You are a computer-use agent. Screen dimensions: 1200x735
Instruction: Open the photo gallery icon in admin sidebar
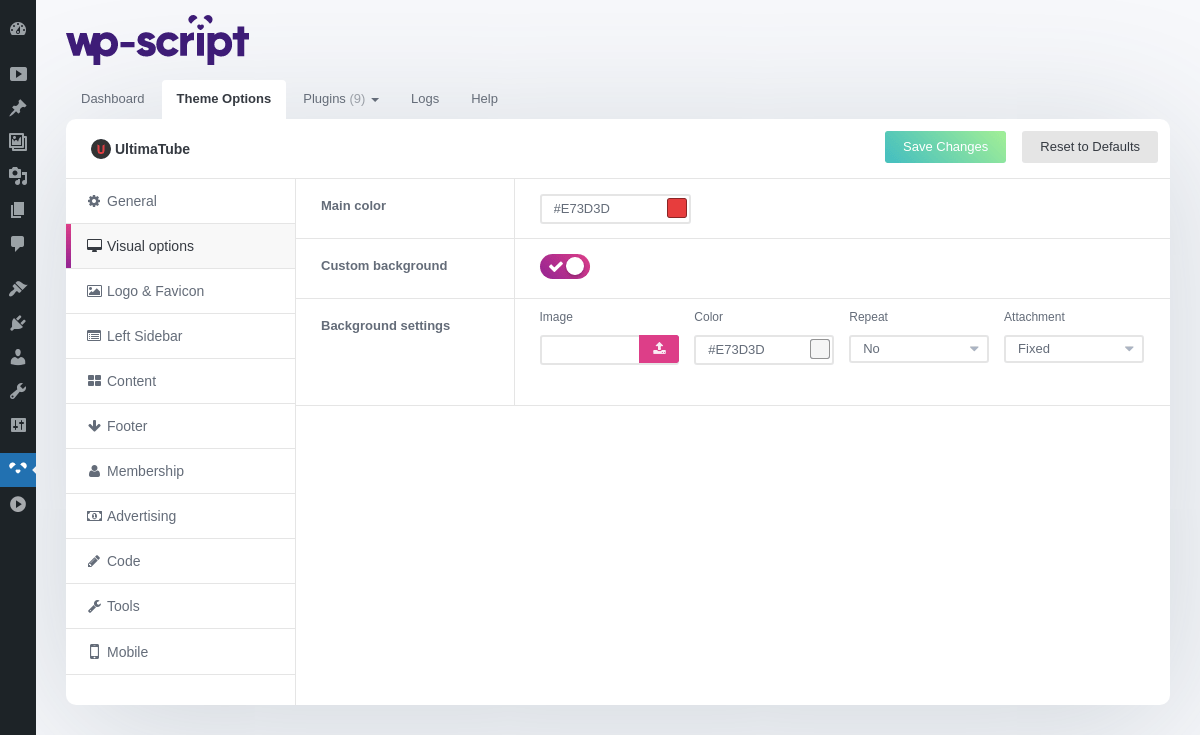click(18, 142)
